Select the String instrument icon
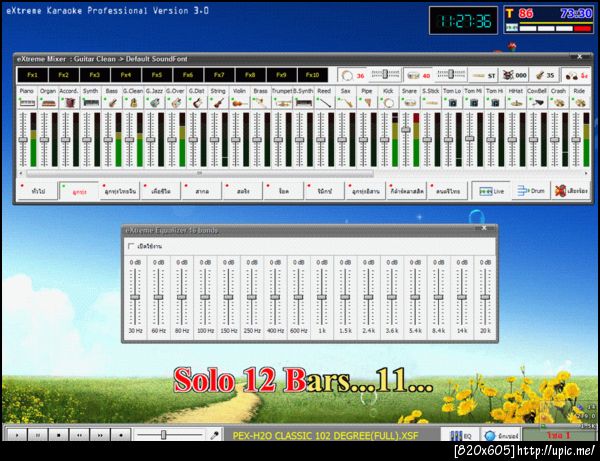This screenshot has width=600, height=461. 218,102
